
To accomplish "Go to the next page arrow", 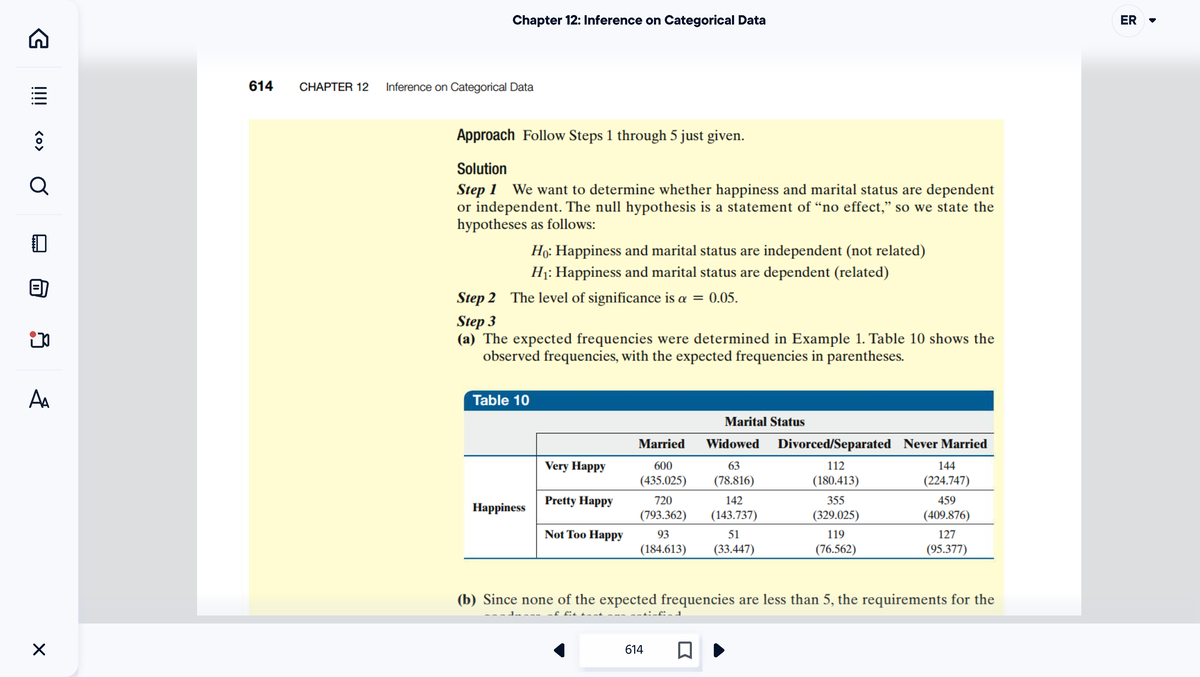I will coord(718,650).
